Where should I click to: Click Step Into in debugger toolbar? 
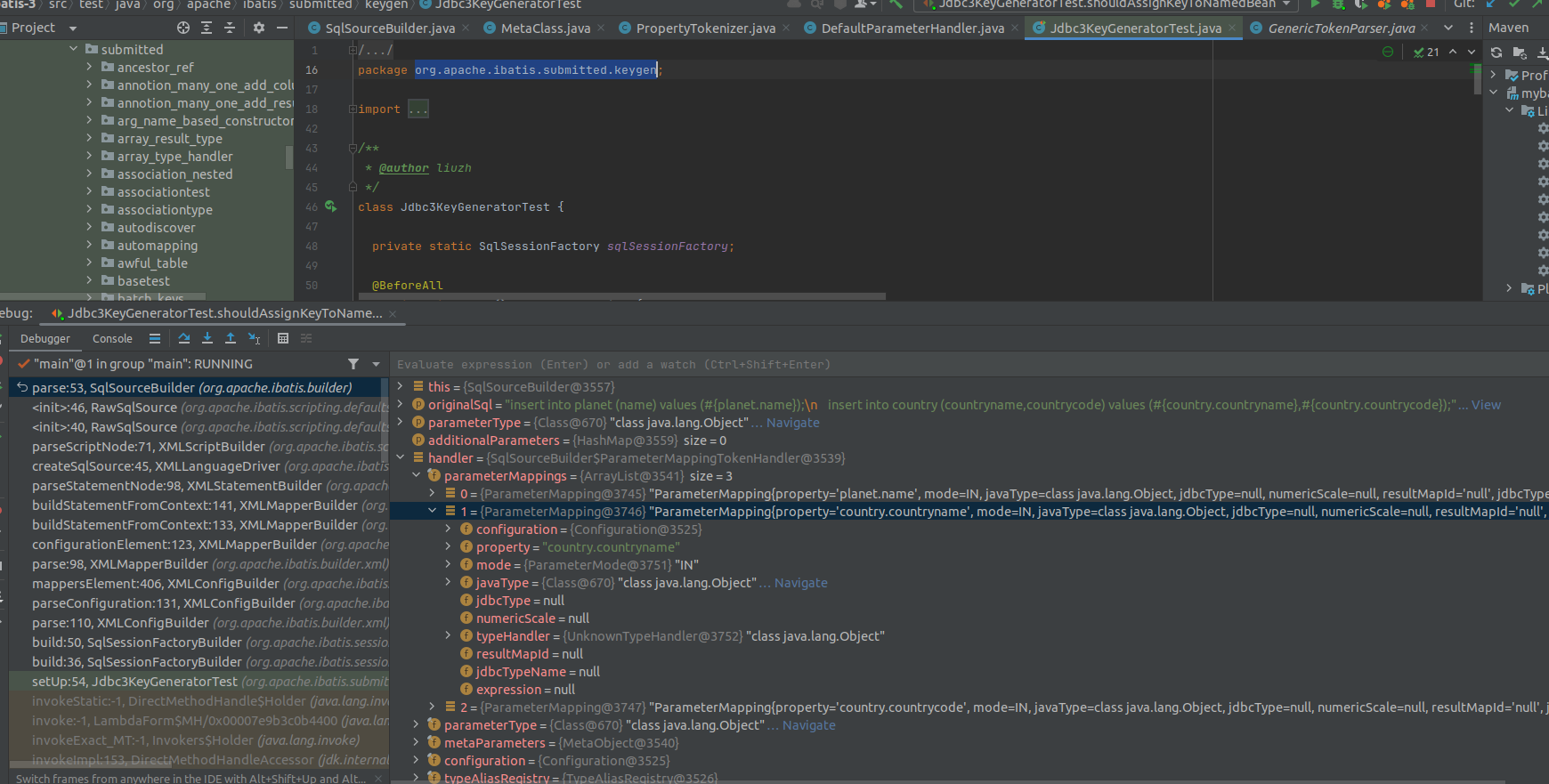[207, 338]
